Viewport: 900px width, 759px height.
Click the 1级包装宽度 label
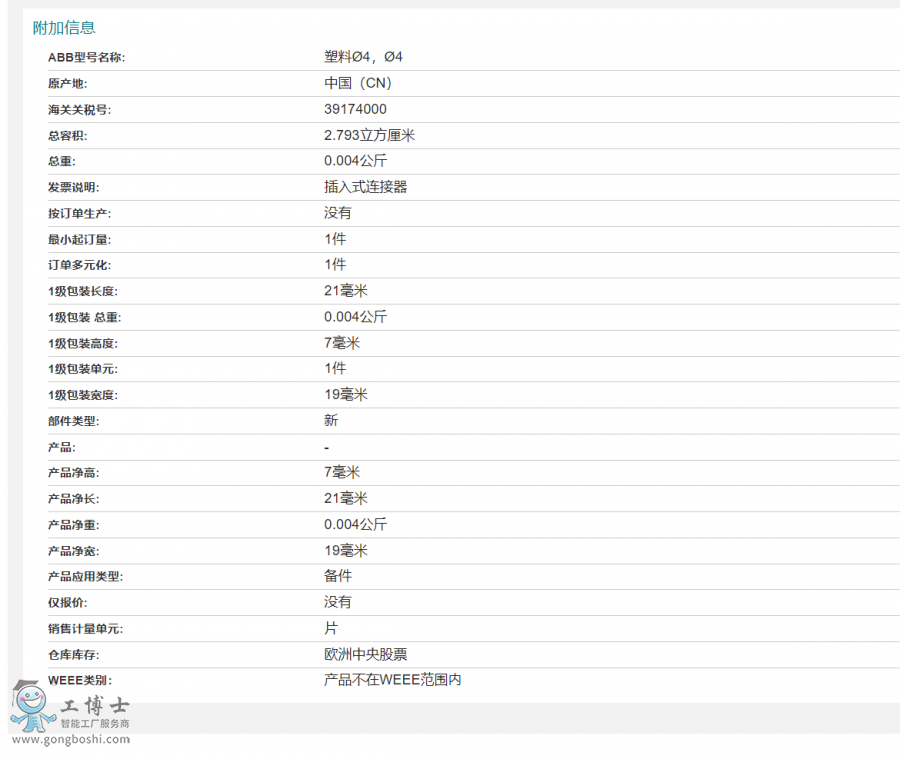(x=83, y=395)
